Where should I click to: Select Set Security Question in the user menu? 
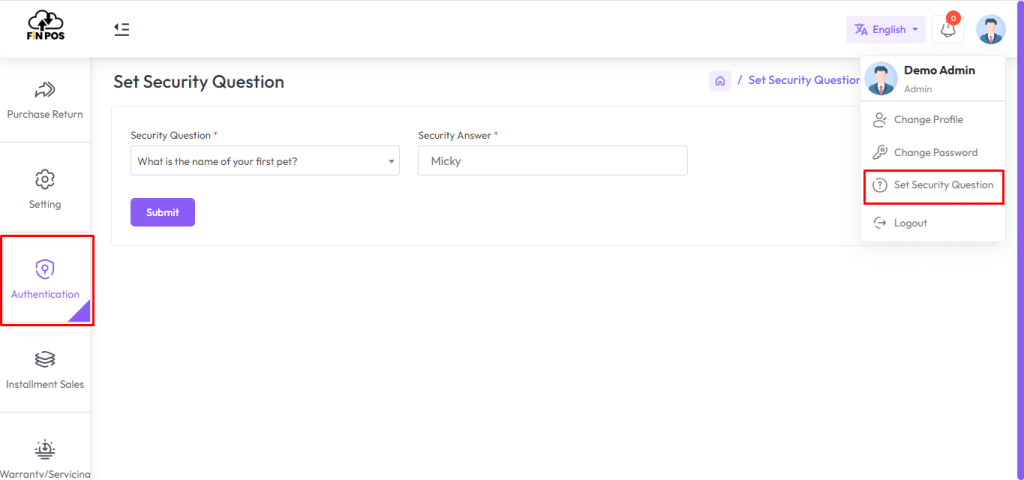coord(933,187)
